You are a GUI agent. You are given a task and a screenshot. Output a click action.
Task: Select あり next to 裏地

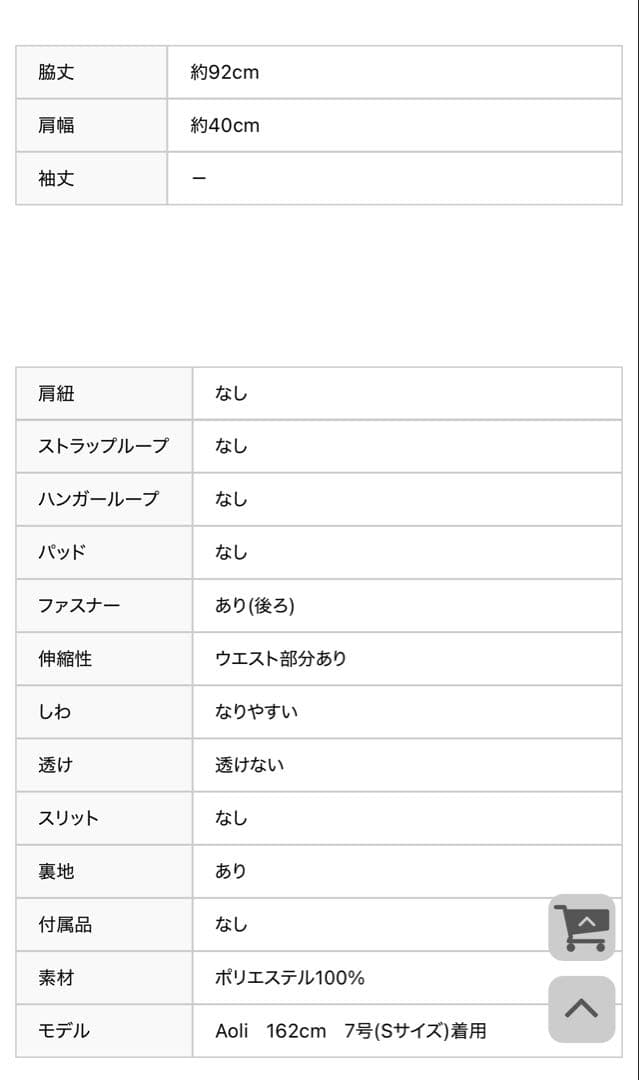[x=229, y=870]
